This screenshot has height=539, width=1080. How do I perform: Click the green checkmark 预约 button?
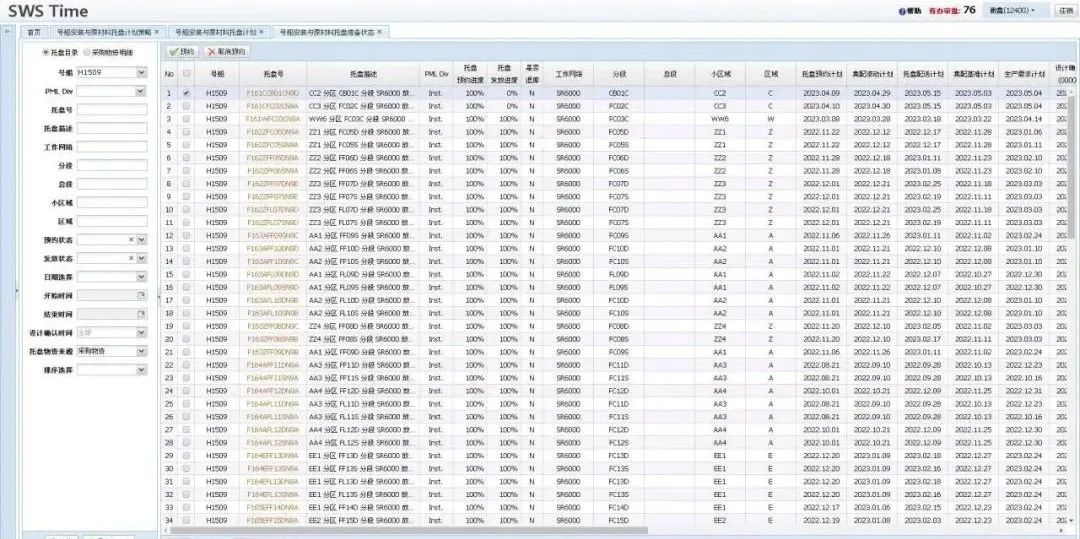tap(182, 51)
